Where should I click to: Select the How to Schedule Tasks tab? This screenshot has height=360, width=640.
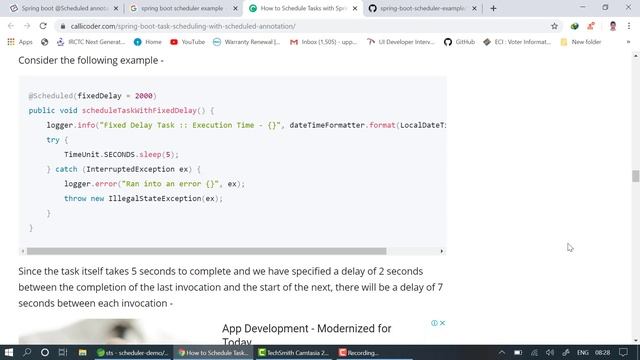point(303,8)
